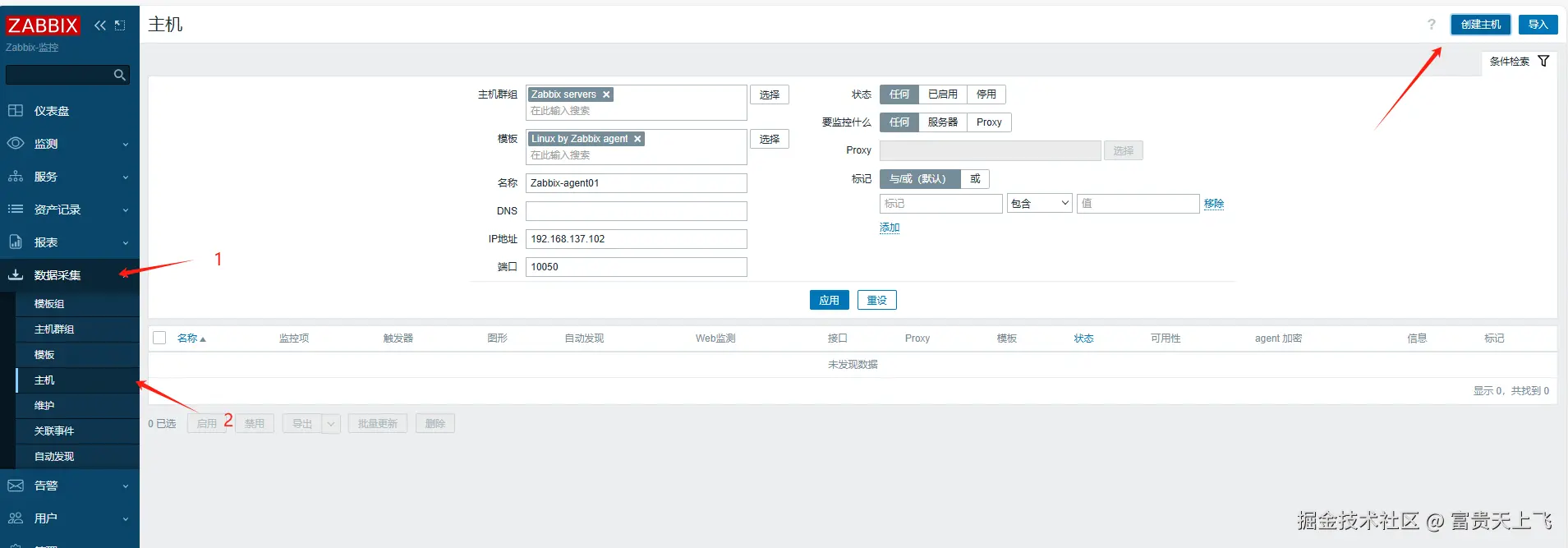Image resolution: width=1568 pixels, height=548 pixels.
Task: Expand the 资产记录 menu chevron
Action: point(126,210)
